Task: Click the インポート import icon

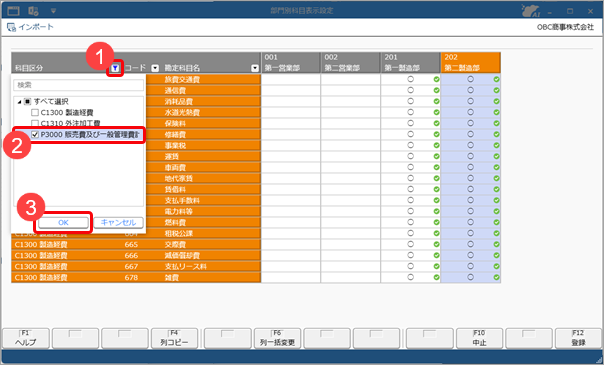Action: pos(12,27)
